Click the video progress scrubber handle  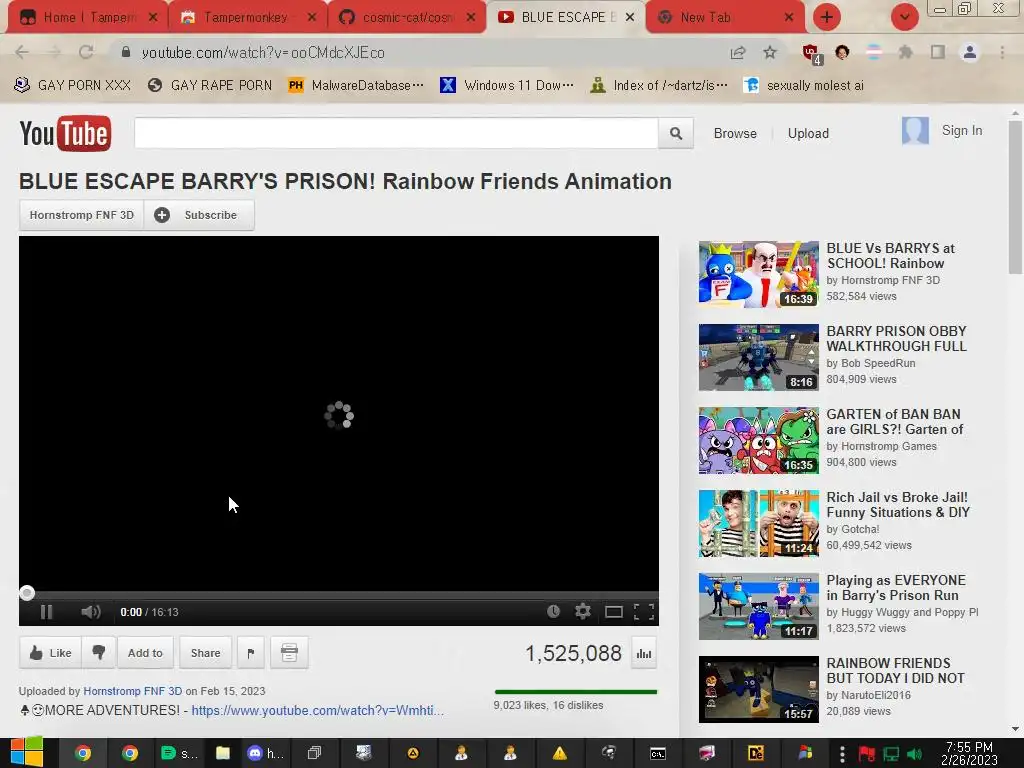[27, 592]
